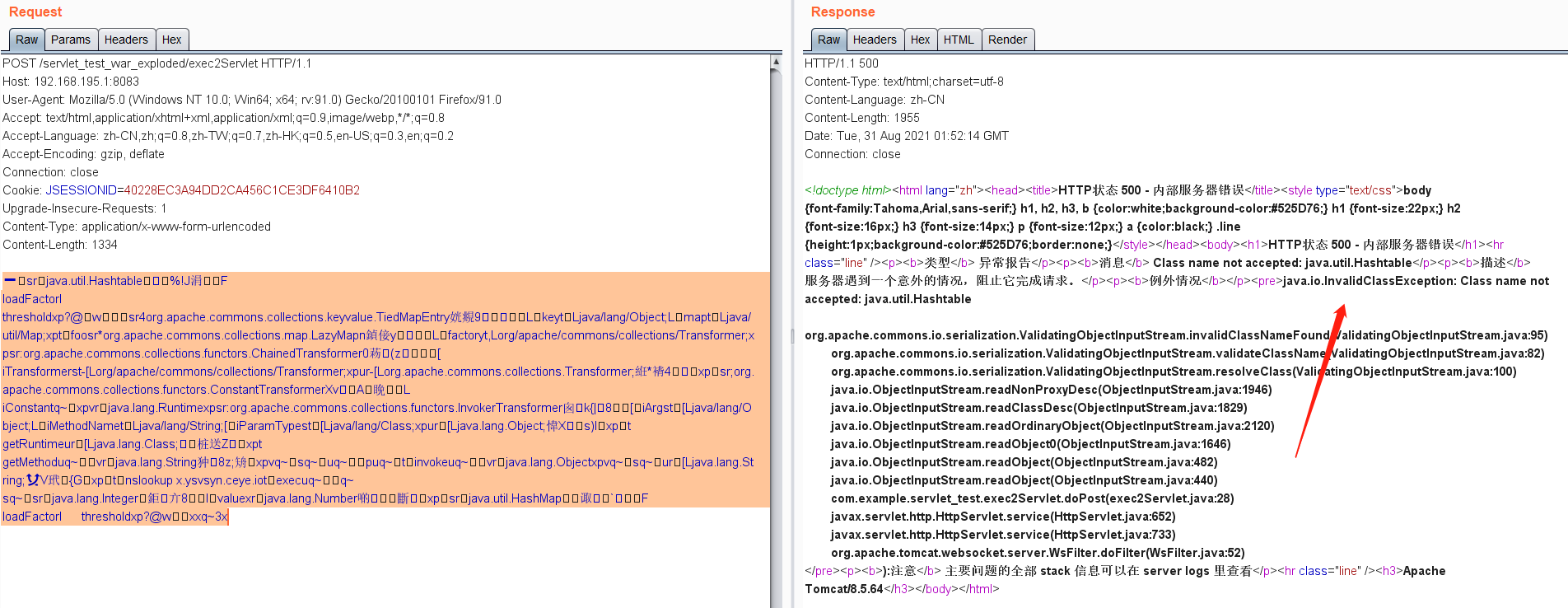The image size is (1568, 608).
Task: Click the Content-Type: application/x-www-form-urlencoded line
Action: point(137,227)
